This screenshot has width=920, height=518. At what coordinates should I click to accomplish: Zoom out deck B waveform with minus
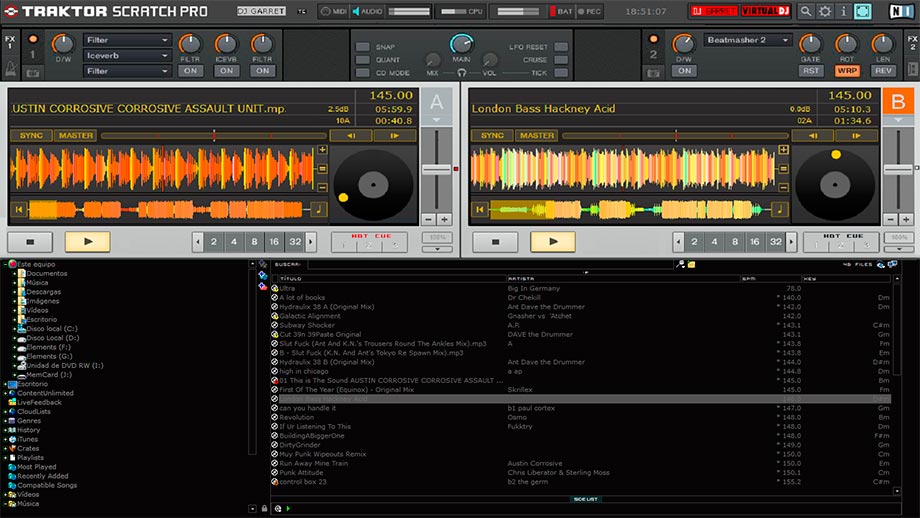[783, 188]
